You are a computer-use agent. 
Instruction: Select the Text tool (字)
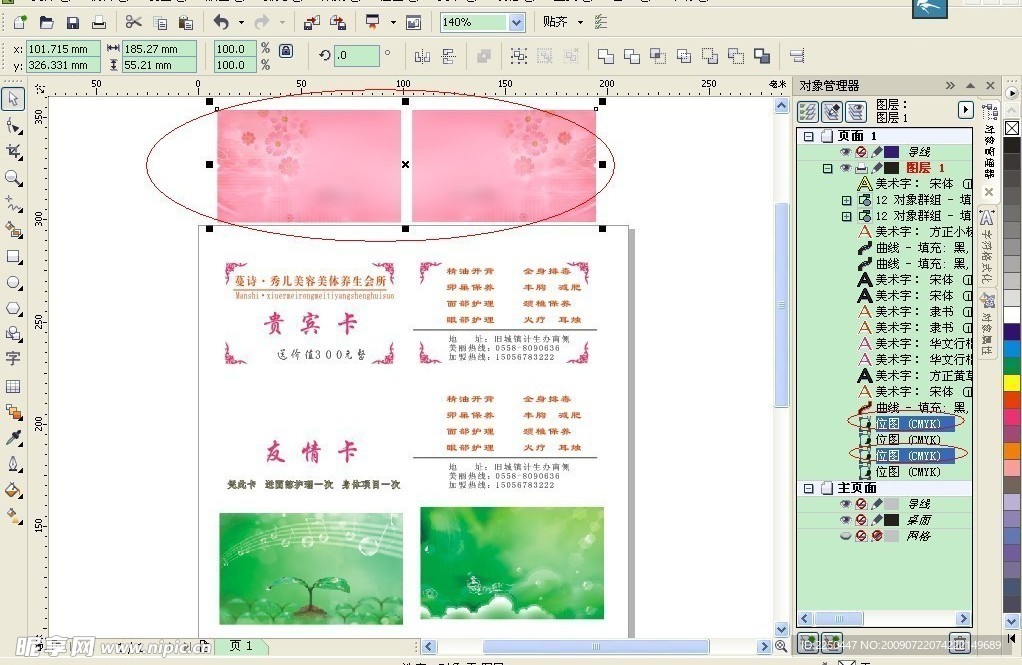click(13, 358)
